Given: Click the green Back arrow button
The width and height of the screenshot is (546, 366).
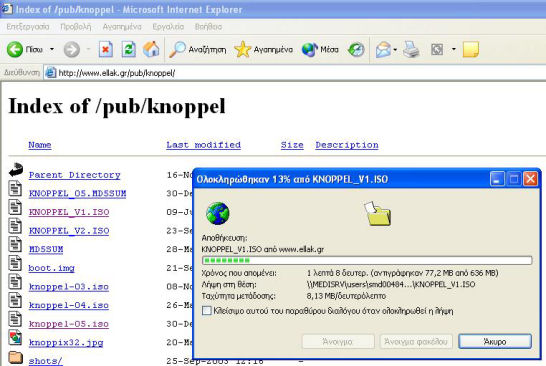Looking at the screenshot, I should (x=15, y=49).
